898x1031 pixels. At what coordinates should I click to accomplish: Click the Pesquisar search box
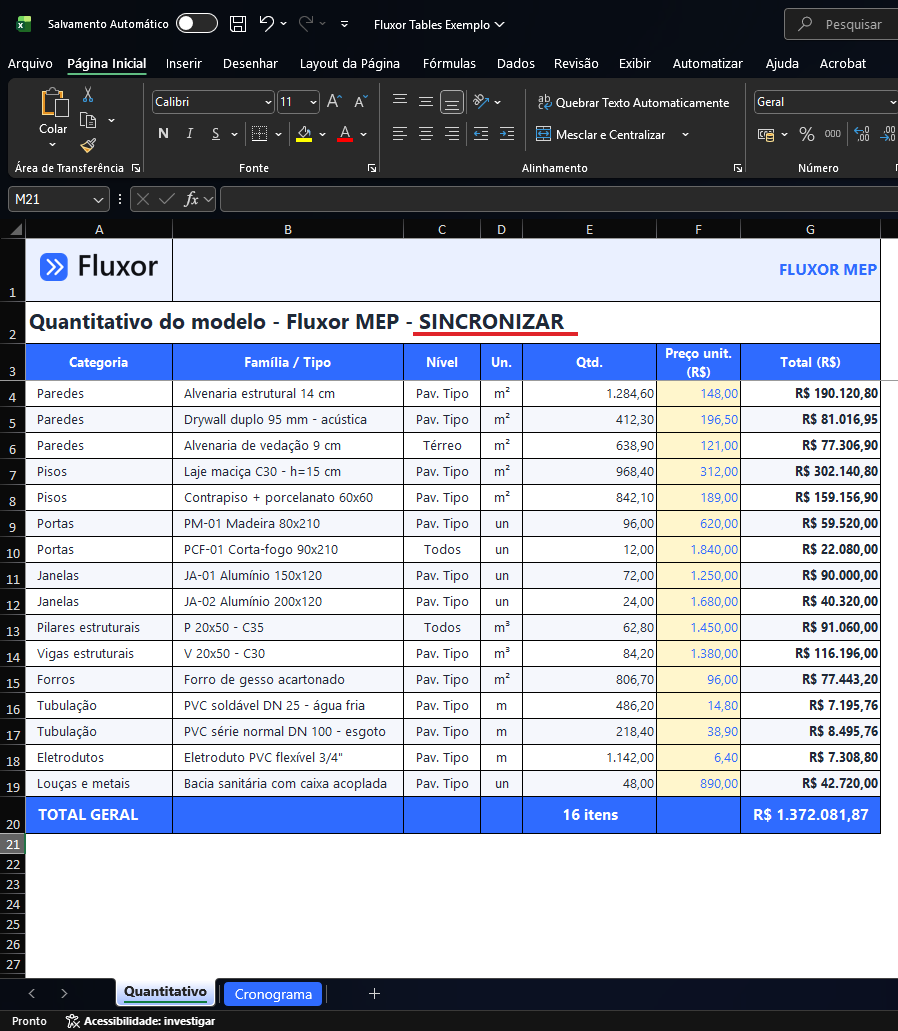(x=841, y=24)
